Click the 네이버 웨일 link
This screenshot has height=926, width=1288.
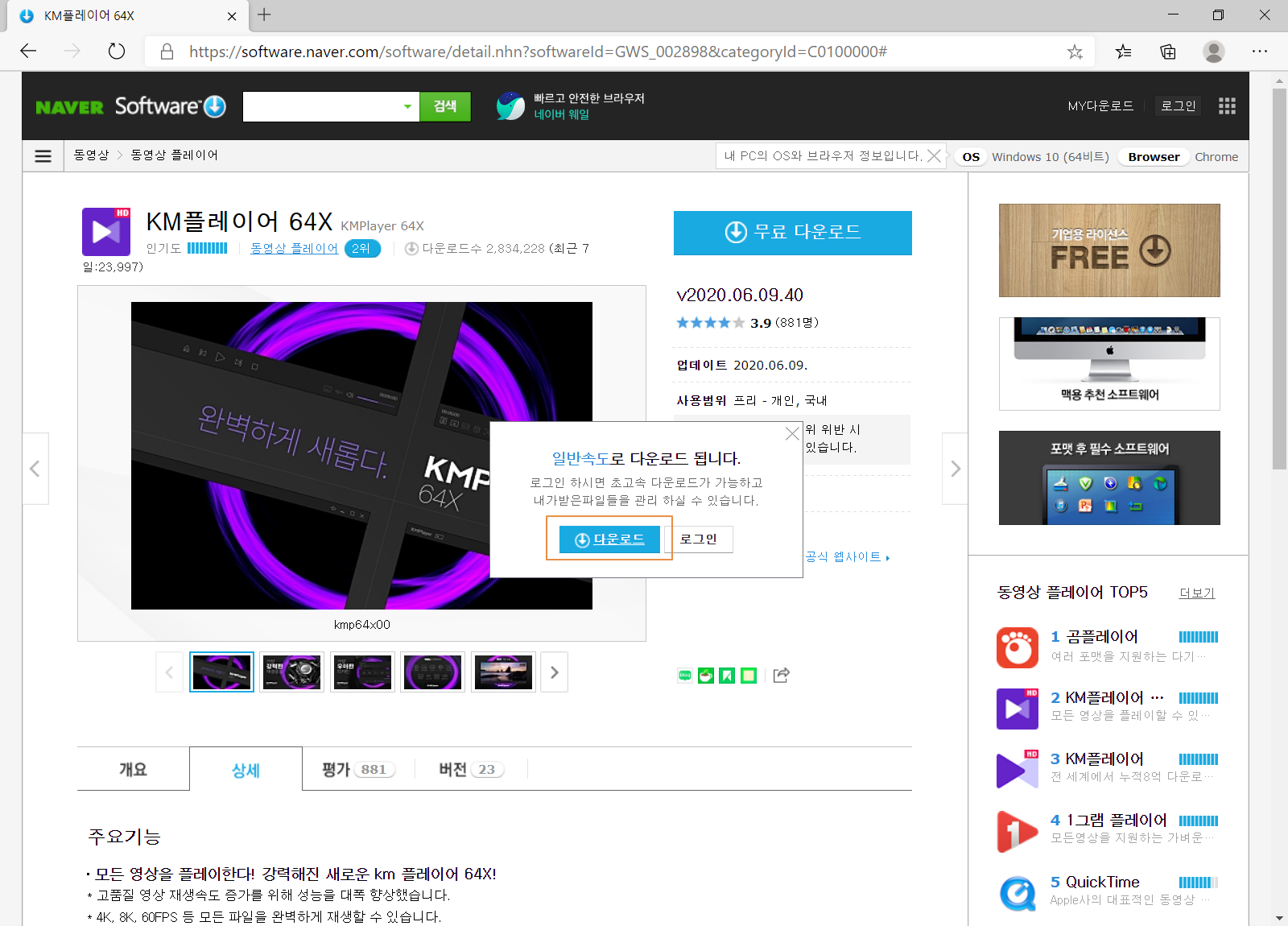tap(562, 115)
